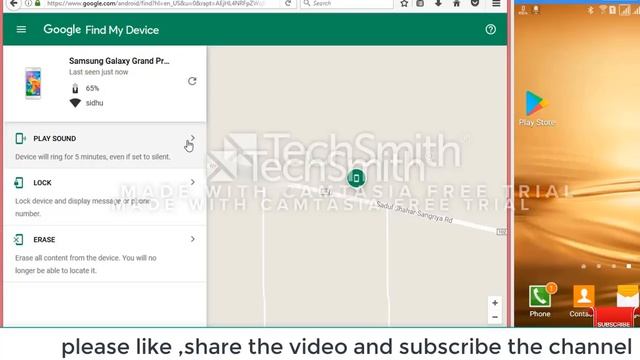Screen dimensions: 640x360
Task: Open the Phone app on phone screen
Action: tap(540, 301)
